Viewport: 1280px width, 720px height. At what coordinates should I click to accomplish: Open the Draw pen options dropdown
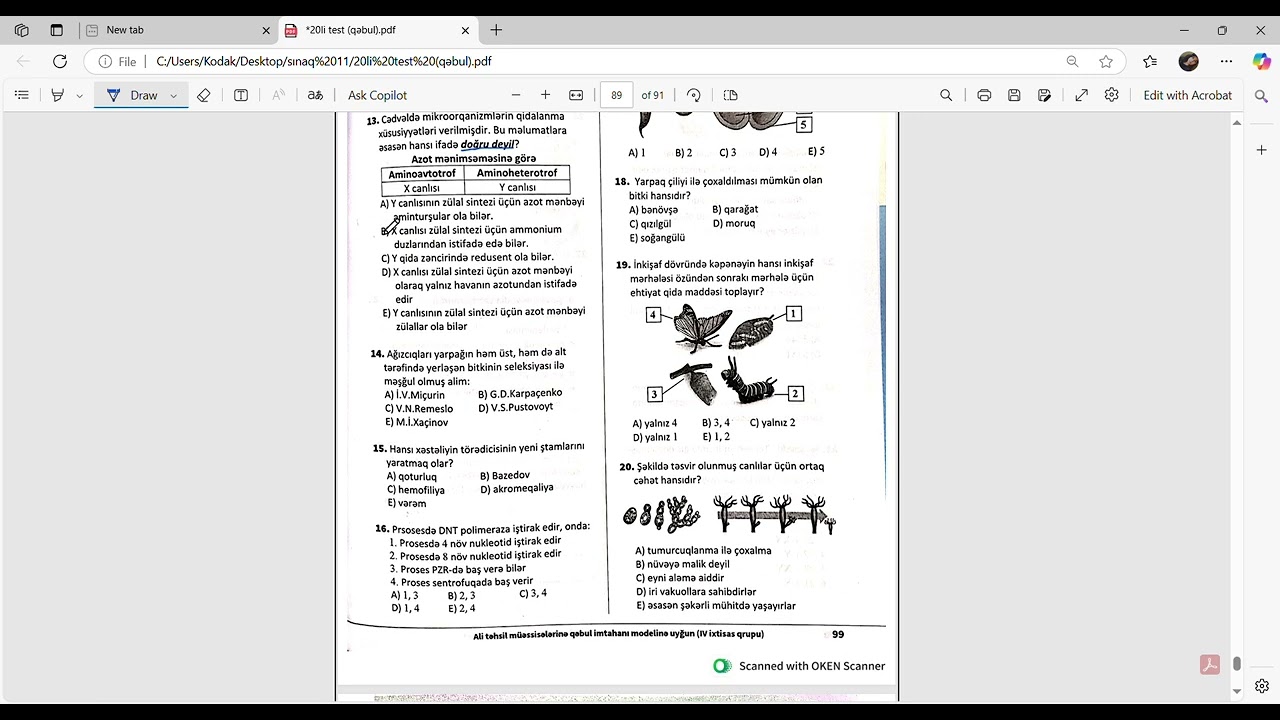tap(174, 95)
